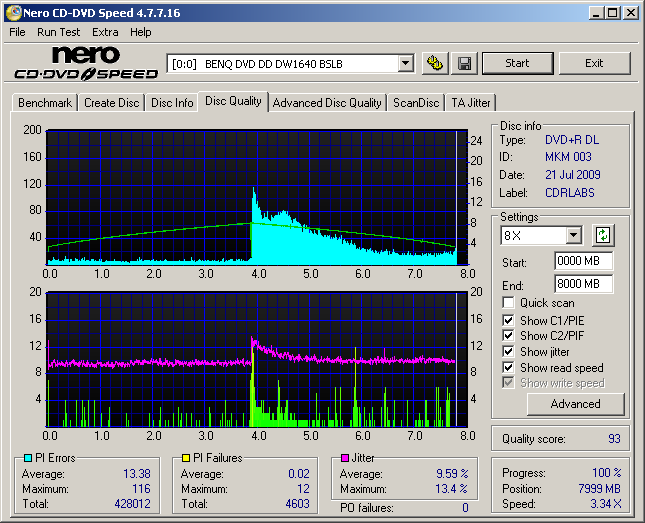Switch to the Create Disc tab

[x=111, y=103]
